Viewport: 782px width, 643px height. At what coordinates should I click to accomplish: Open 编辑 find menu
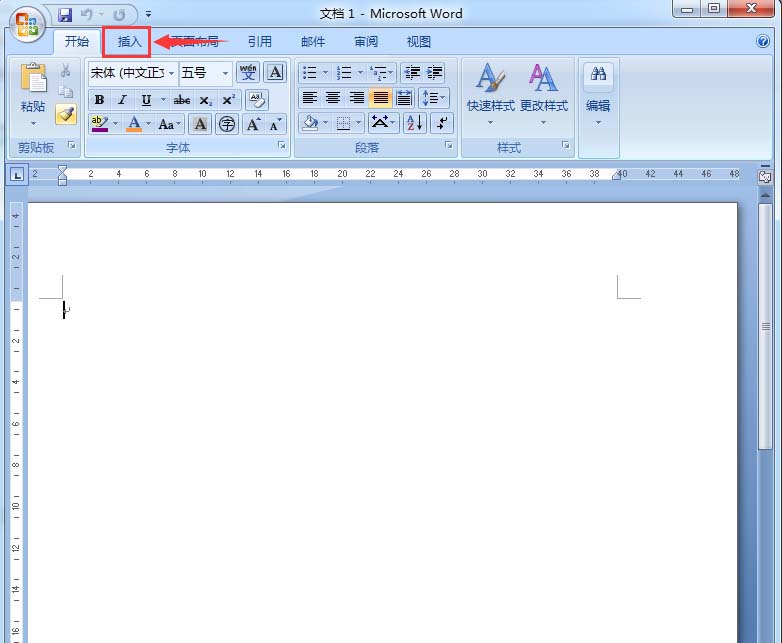point(598,95)
